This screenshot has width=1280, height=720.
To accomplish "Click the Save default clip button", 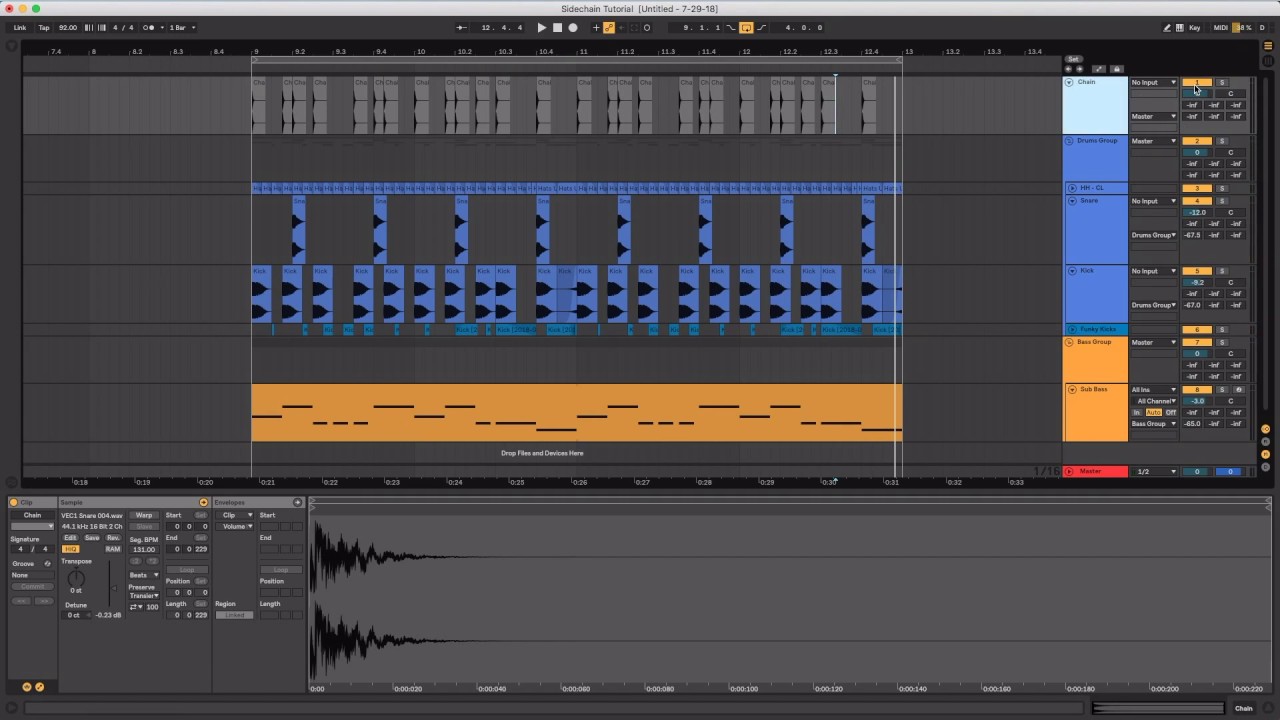I will coord(92,538).
